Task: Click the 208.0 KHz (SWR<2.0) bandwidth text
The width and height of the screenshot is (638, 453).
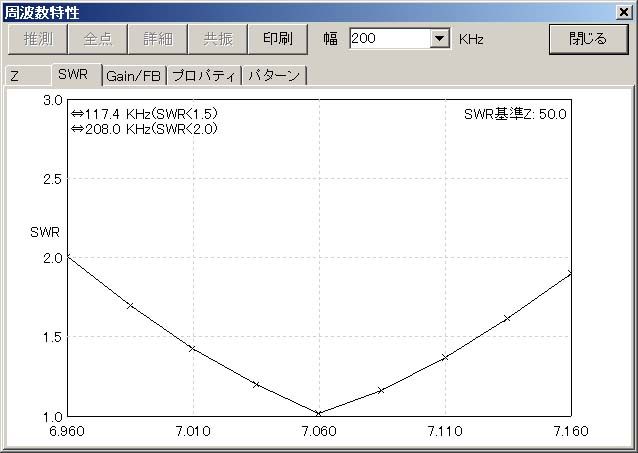Action: (x=144, y=129)
